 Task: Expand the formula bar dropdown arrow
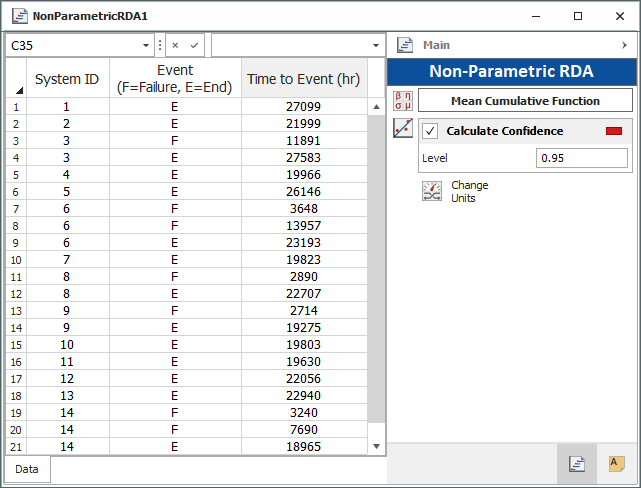376,45
